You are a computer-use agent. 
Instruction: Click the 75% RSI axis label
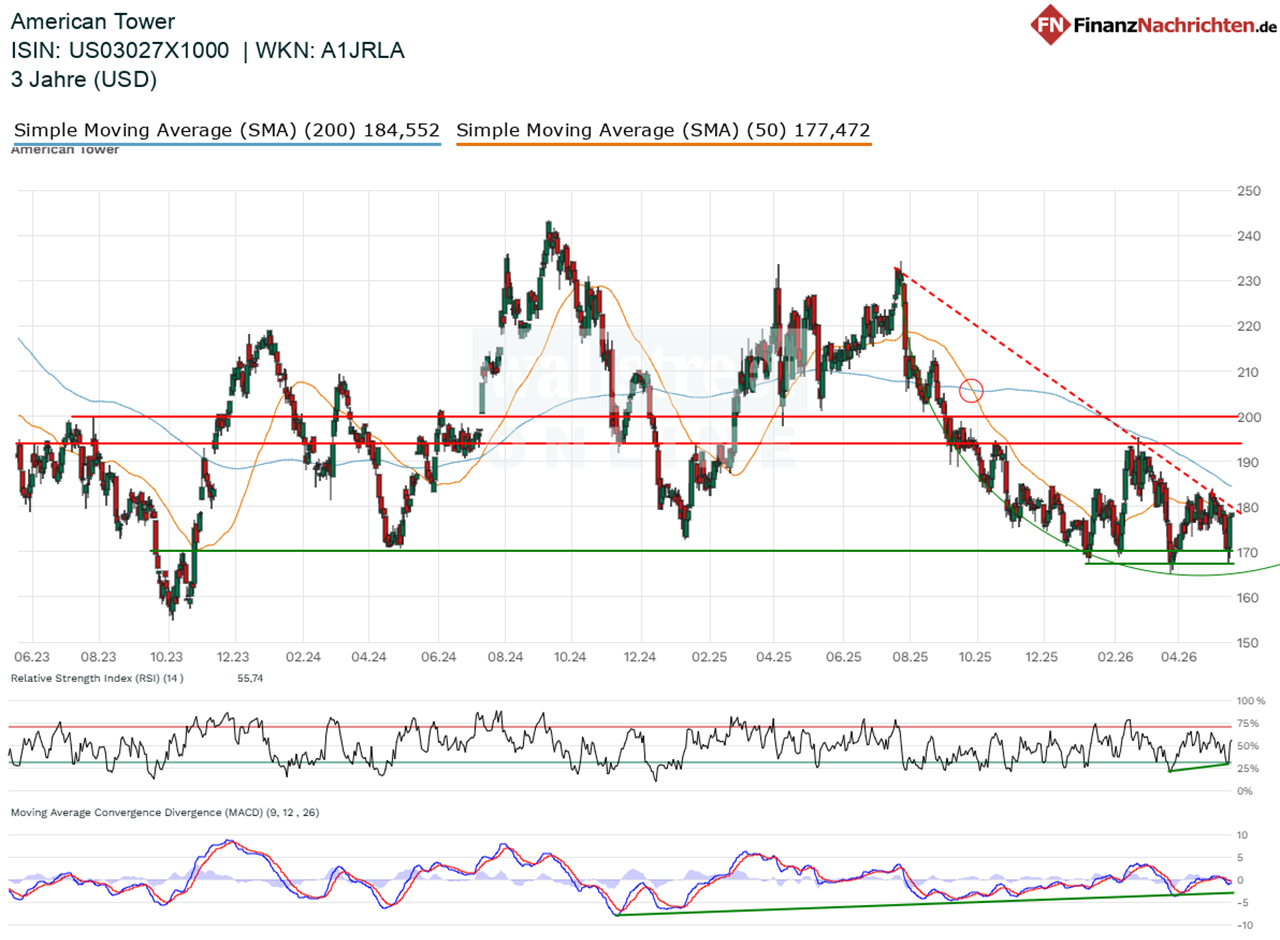click(1248, 724)
